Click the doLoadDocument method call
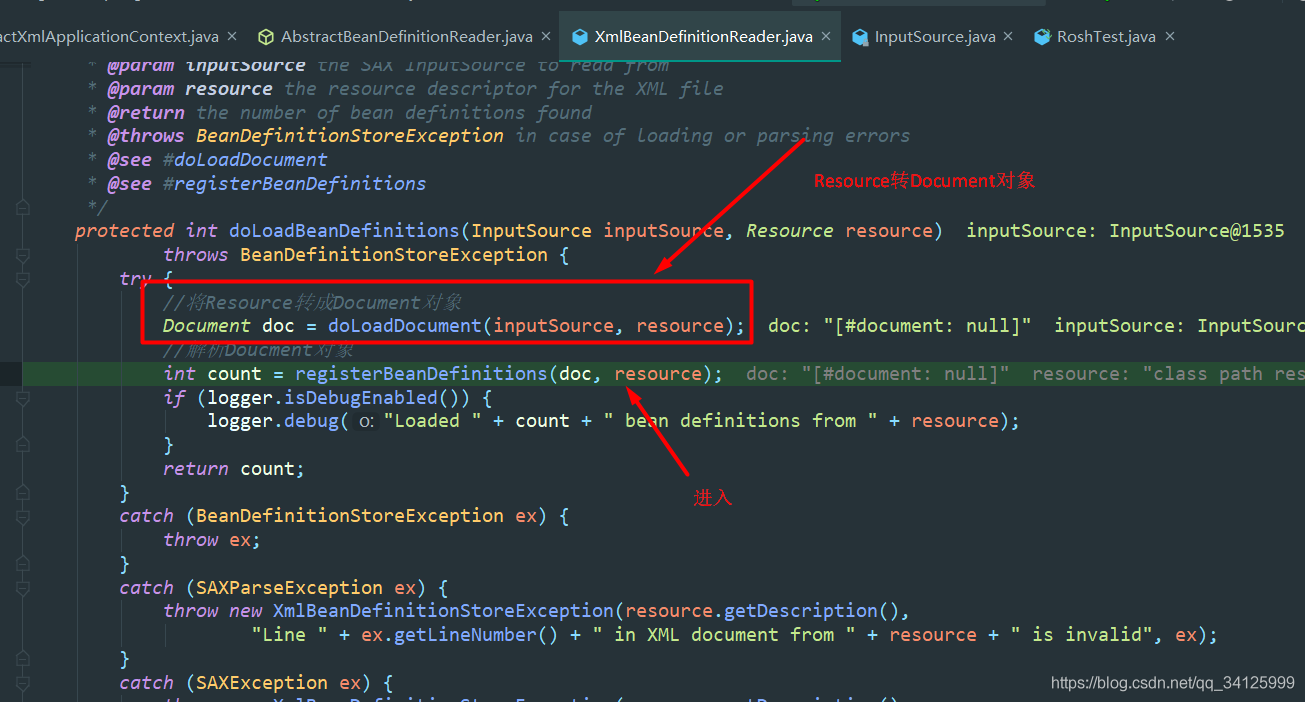This screenshot has height=702, width=1305. point(405,326)
